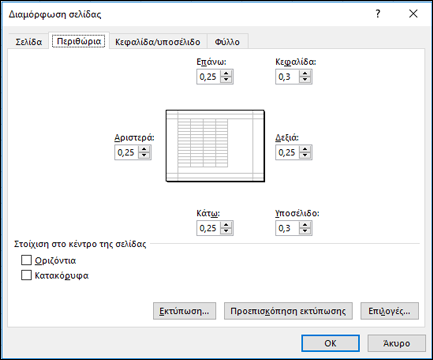Screen dimensions: 433x360
Task: Enable the Οριζόντια centering checkbox
Action: (x=26, y=260)
